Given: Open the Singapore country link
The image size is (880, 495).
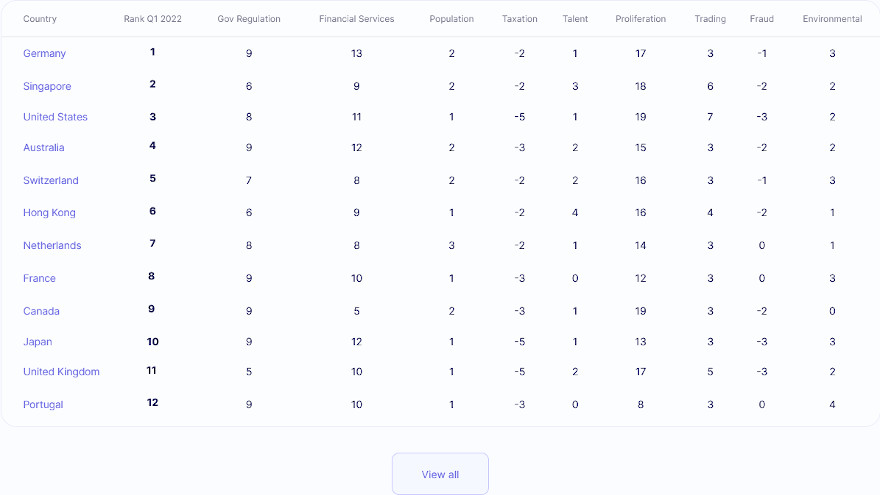Looking at the screenshot, I should (x=47, y=87).
